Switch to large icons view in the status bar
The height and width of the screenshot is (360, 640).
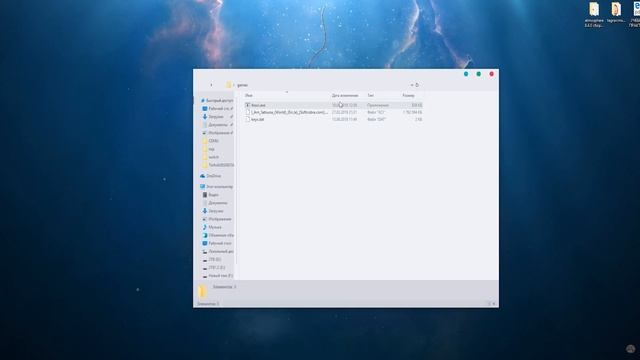[494, 304]
